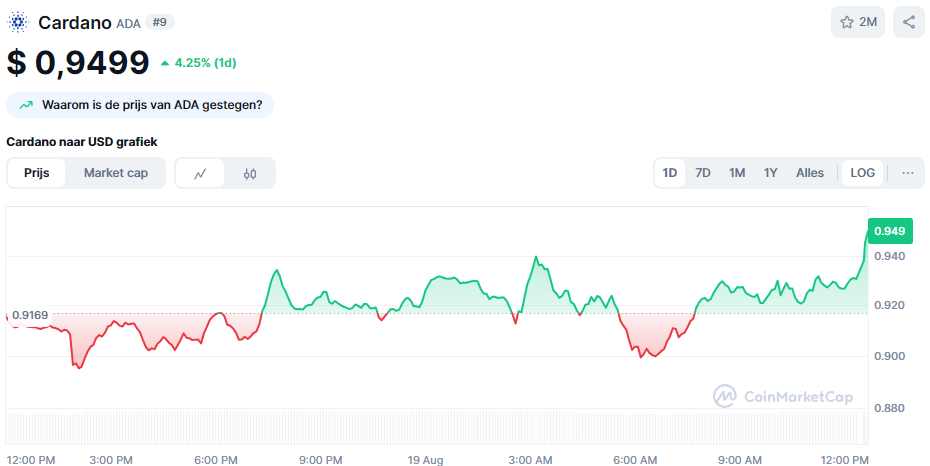Choose the 1M time range

pos(737,173)
